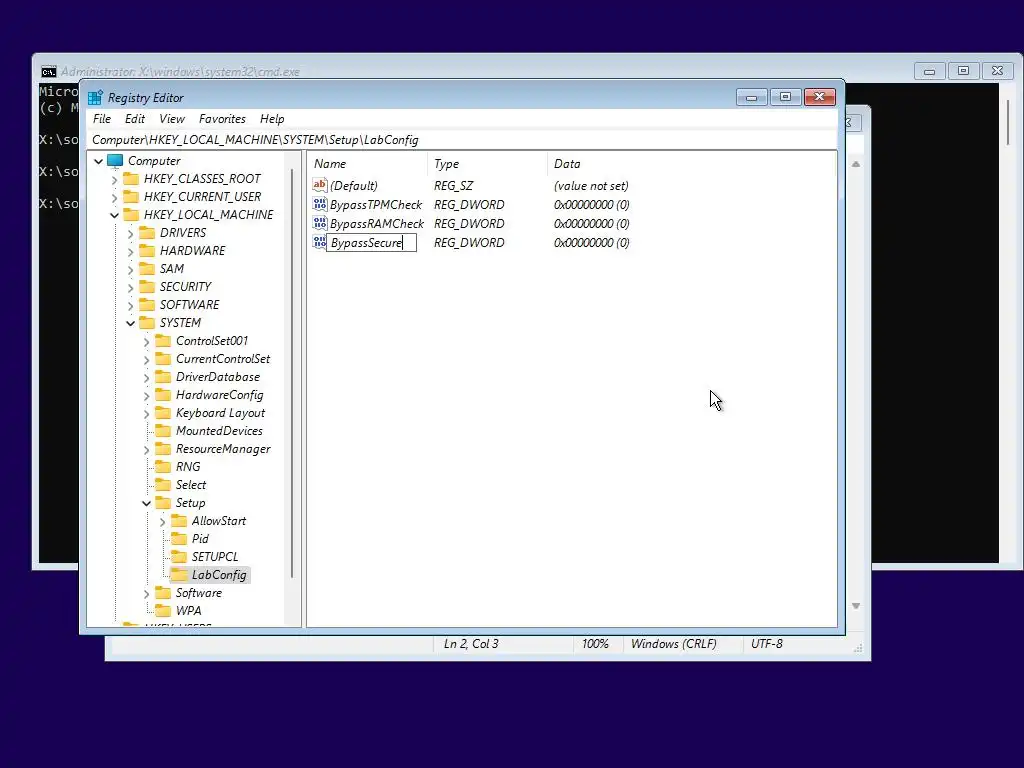Click 'Windows (CRLF)' in status bar
Viewport: 1024px width, 768px height.
[x=673, y=644]
